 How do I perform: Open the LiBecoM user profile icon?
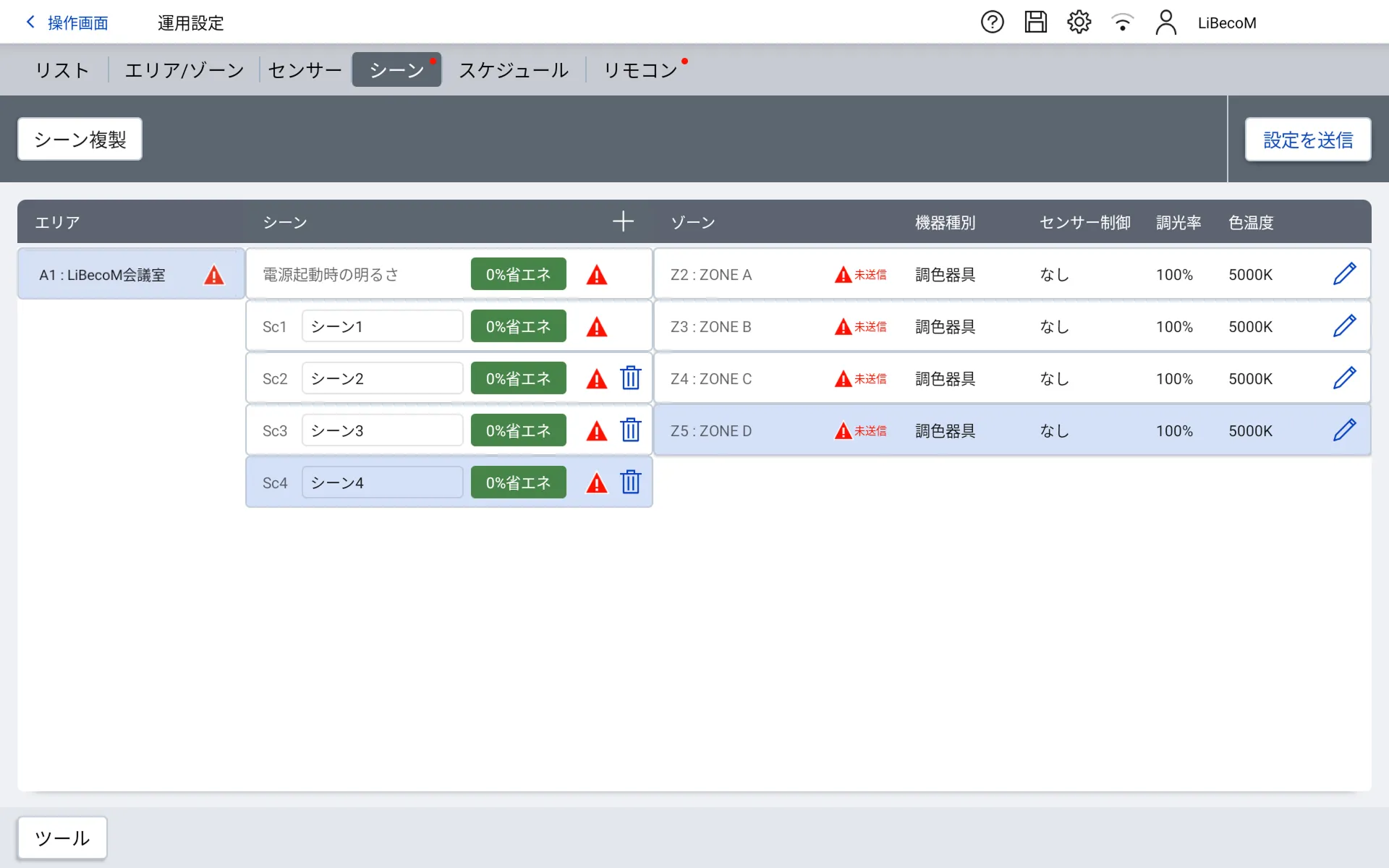coord(1165,22)
